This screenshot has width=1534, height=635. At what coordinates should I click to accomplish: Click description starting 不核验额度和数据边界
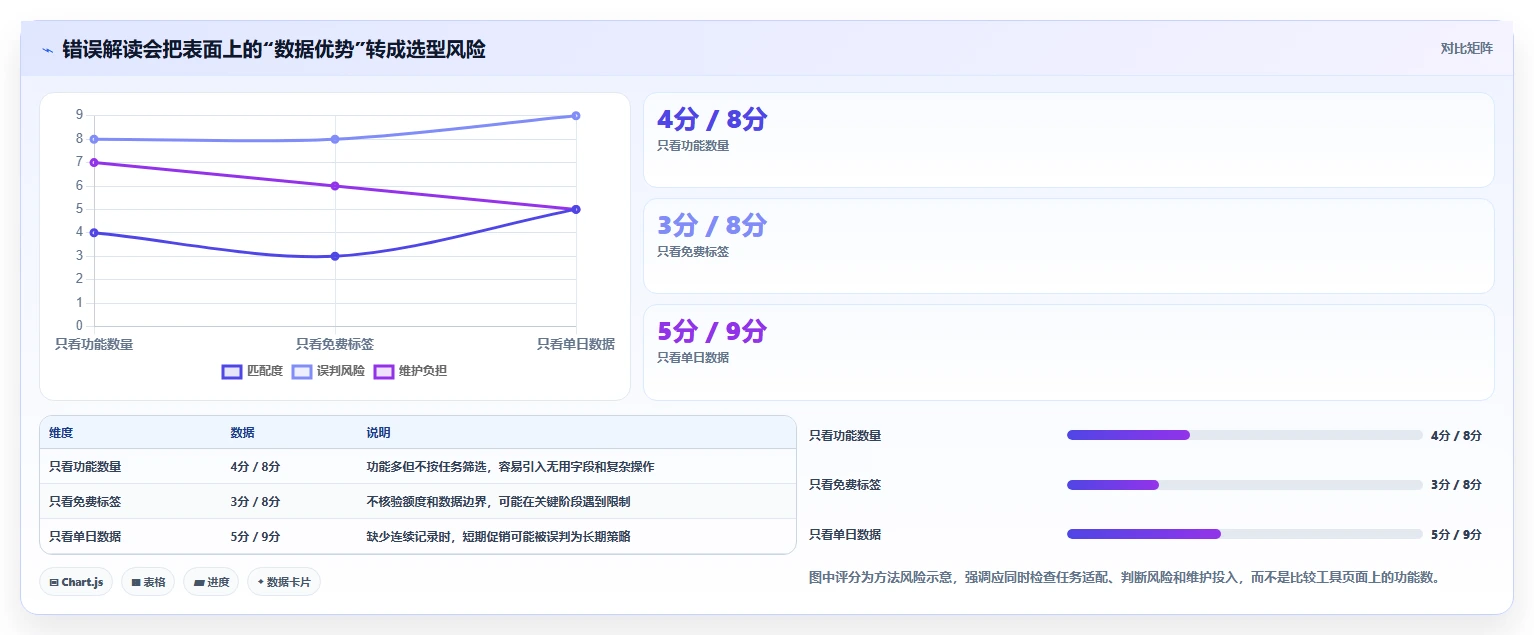click(498, 502)
